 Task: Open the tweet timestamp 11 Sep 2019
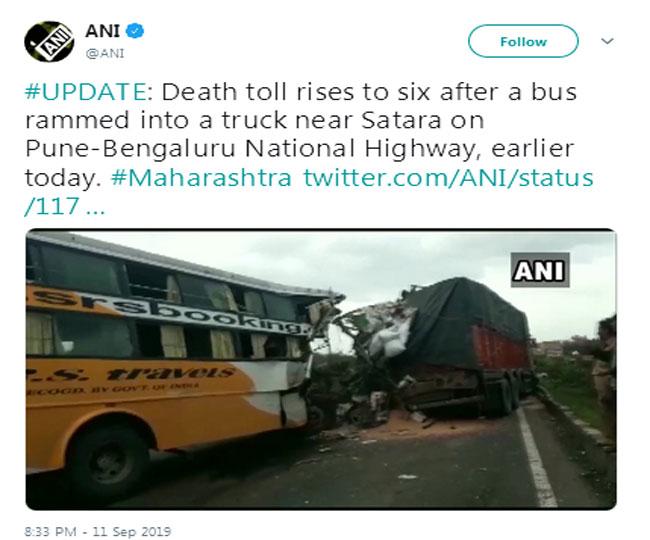97,531
